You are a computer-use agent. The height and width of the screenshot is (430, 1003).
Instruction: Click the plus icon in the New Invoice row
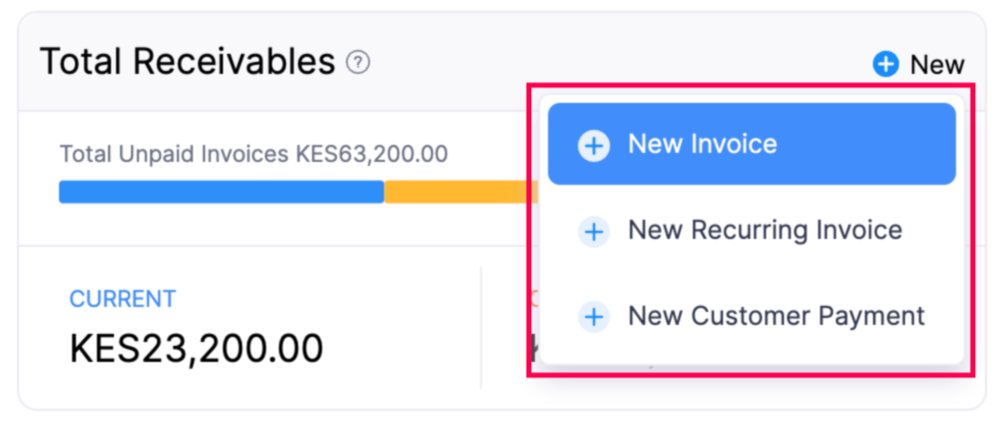593,145
